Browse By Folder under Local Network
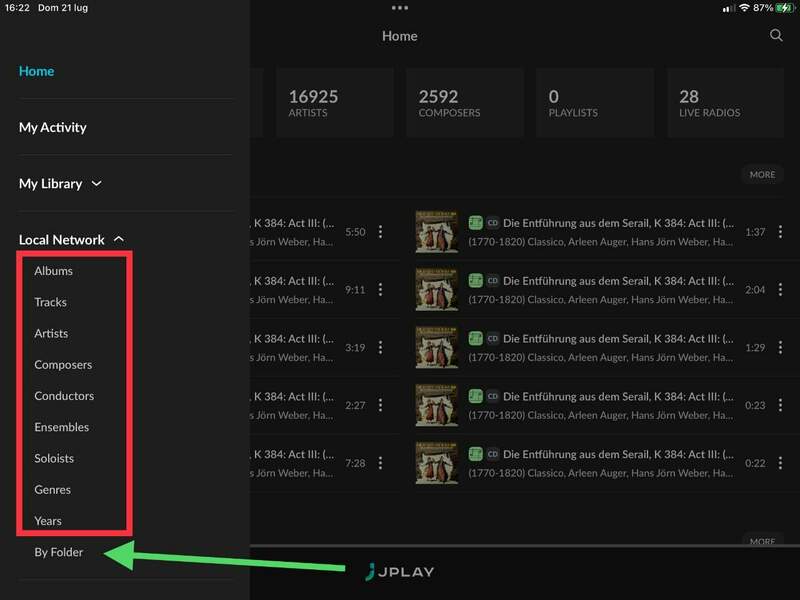Screen dimensions: 800x600 pyautogui.click(x=59, y=552)
